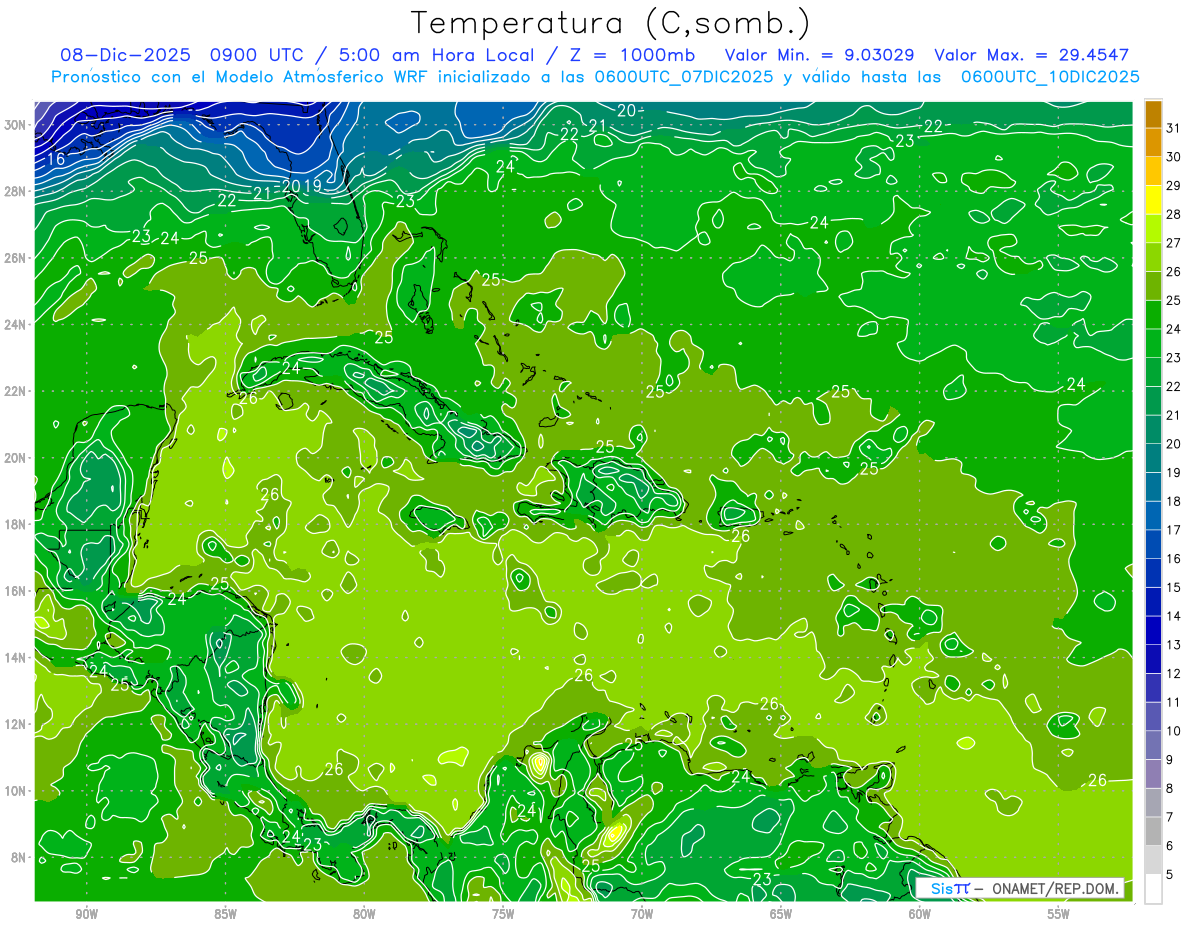Pick the yellow swatch between scale values 28 and 29
This screenshot has height=927, width=1200.
tap(1154, 200)
